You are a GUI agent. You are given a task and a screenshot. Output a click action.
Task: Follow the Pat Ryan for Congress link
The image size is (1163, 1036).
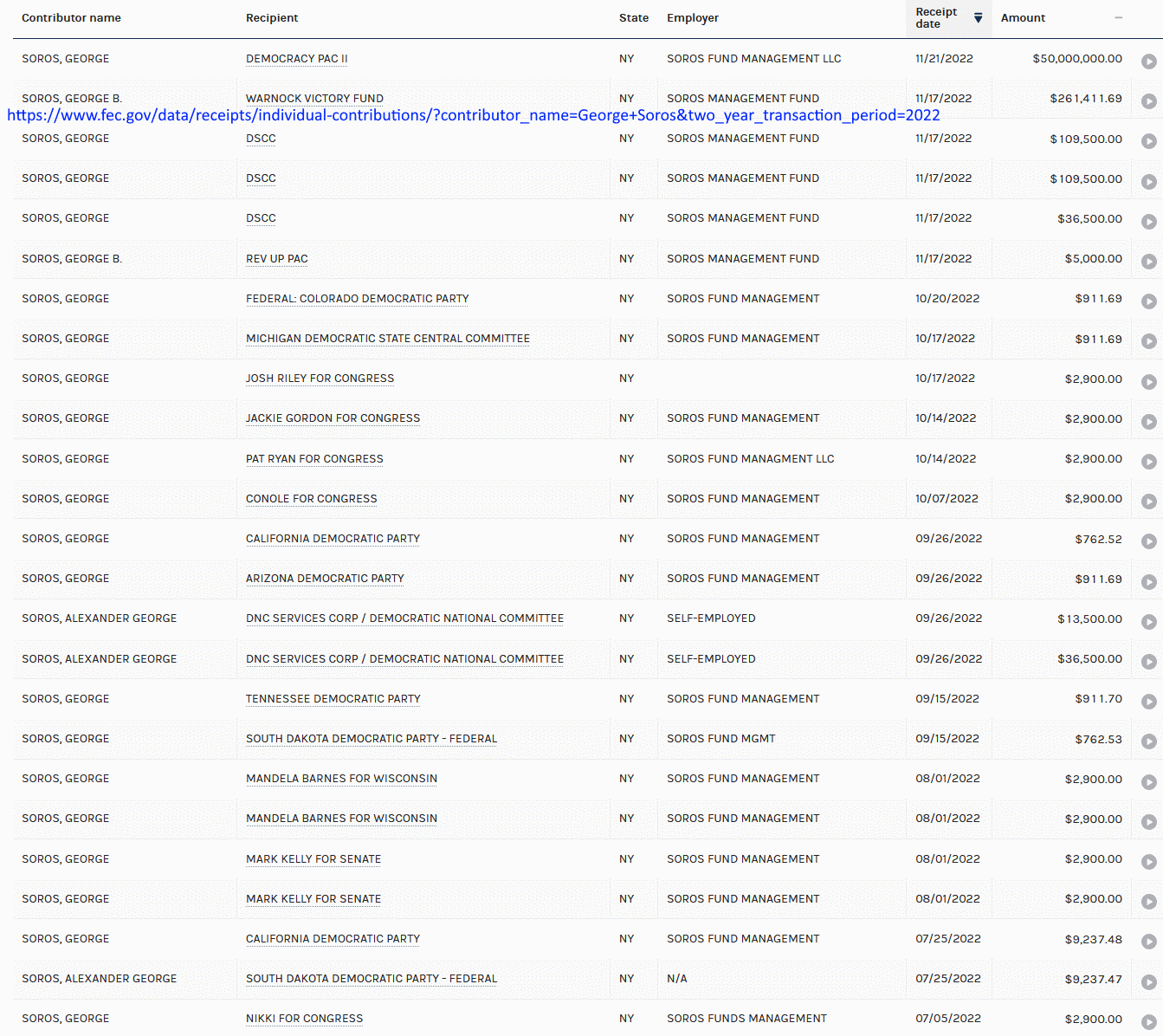(x=314, y=459)
